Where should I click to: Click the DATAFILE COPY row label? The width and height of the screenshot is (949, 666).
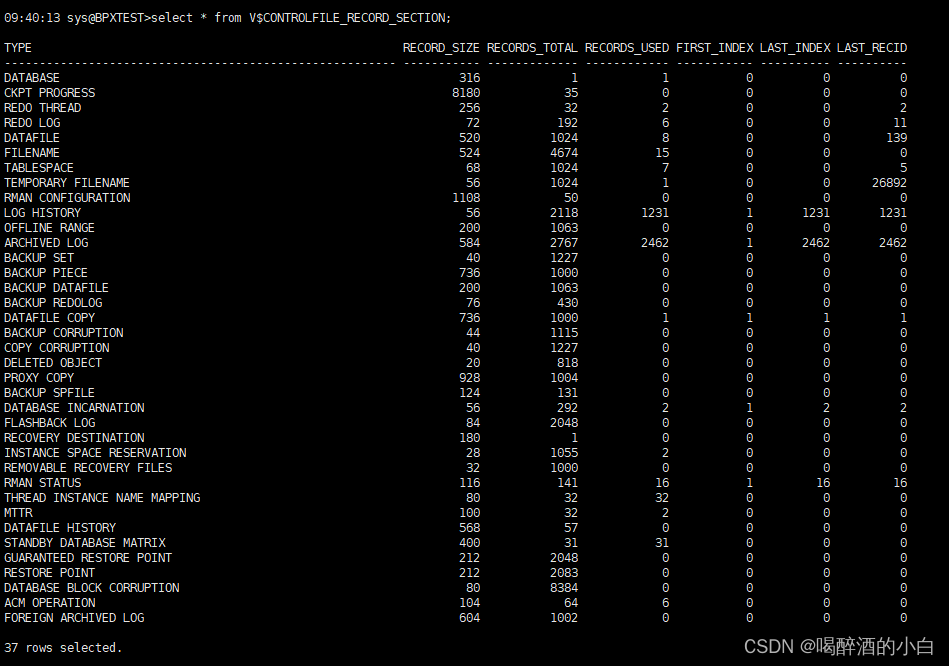point(50,318)
